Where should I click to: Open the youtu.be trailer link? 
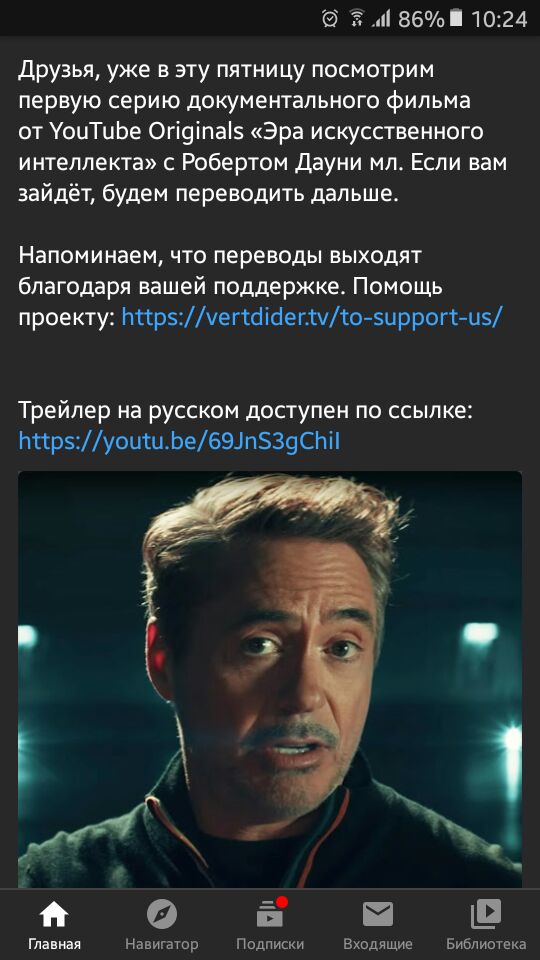tap(179, 441)
